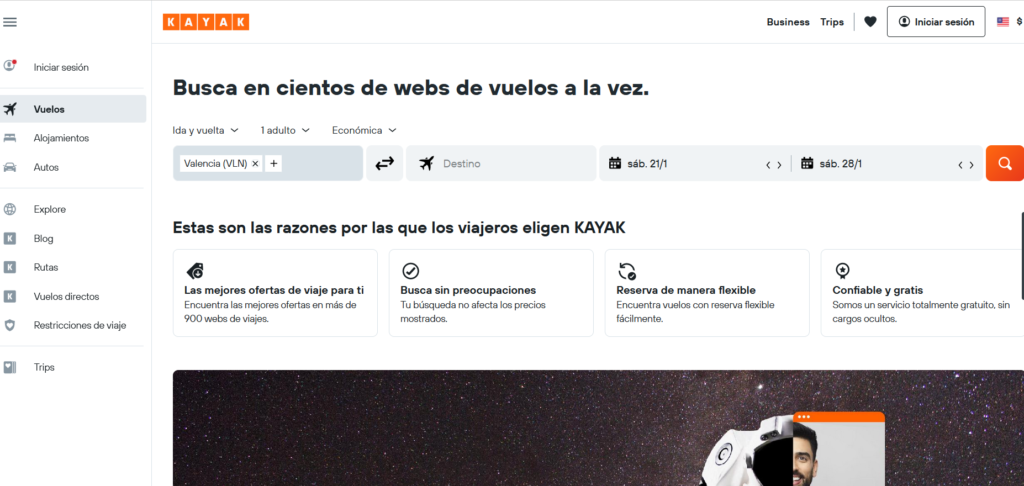This screenshot has height=486, width=1024.
Task: Go to next day for return date
Action: pos(972,165)
